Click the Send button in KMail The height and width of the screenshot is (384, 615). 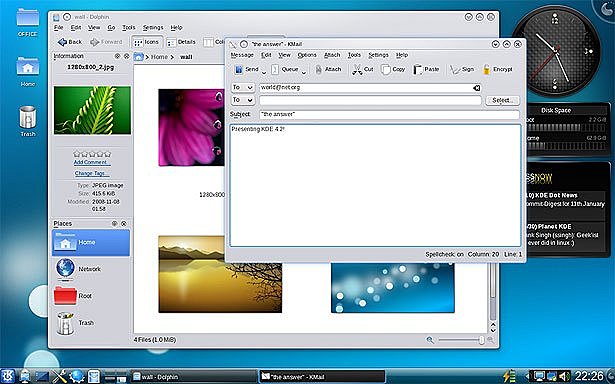click(x=247, y=69)
